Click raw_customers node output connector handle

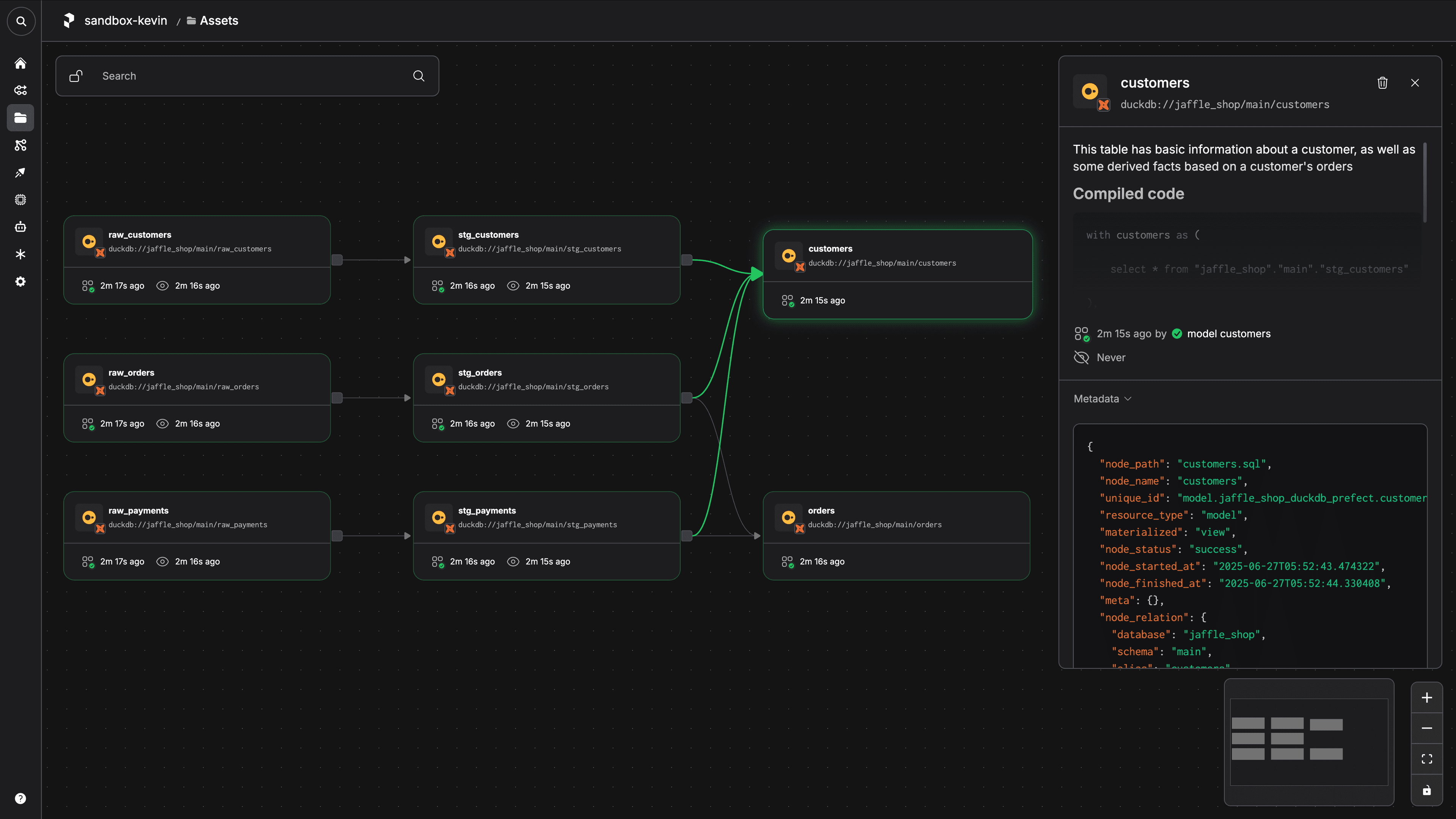337,260
